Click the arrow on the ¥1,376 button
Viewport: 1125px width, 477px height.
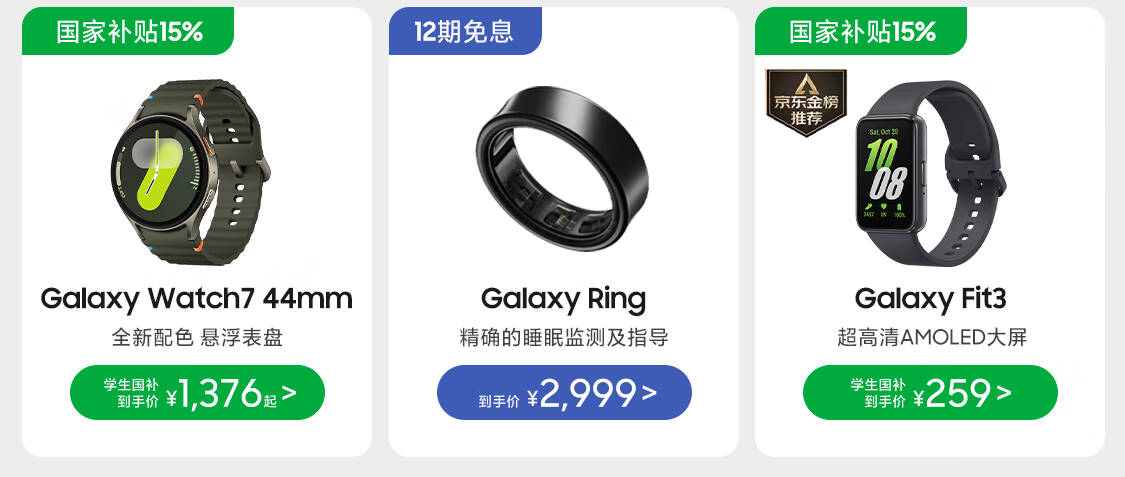[x=289, y=392]
